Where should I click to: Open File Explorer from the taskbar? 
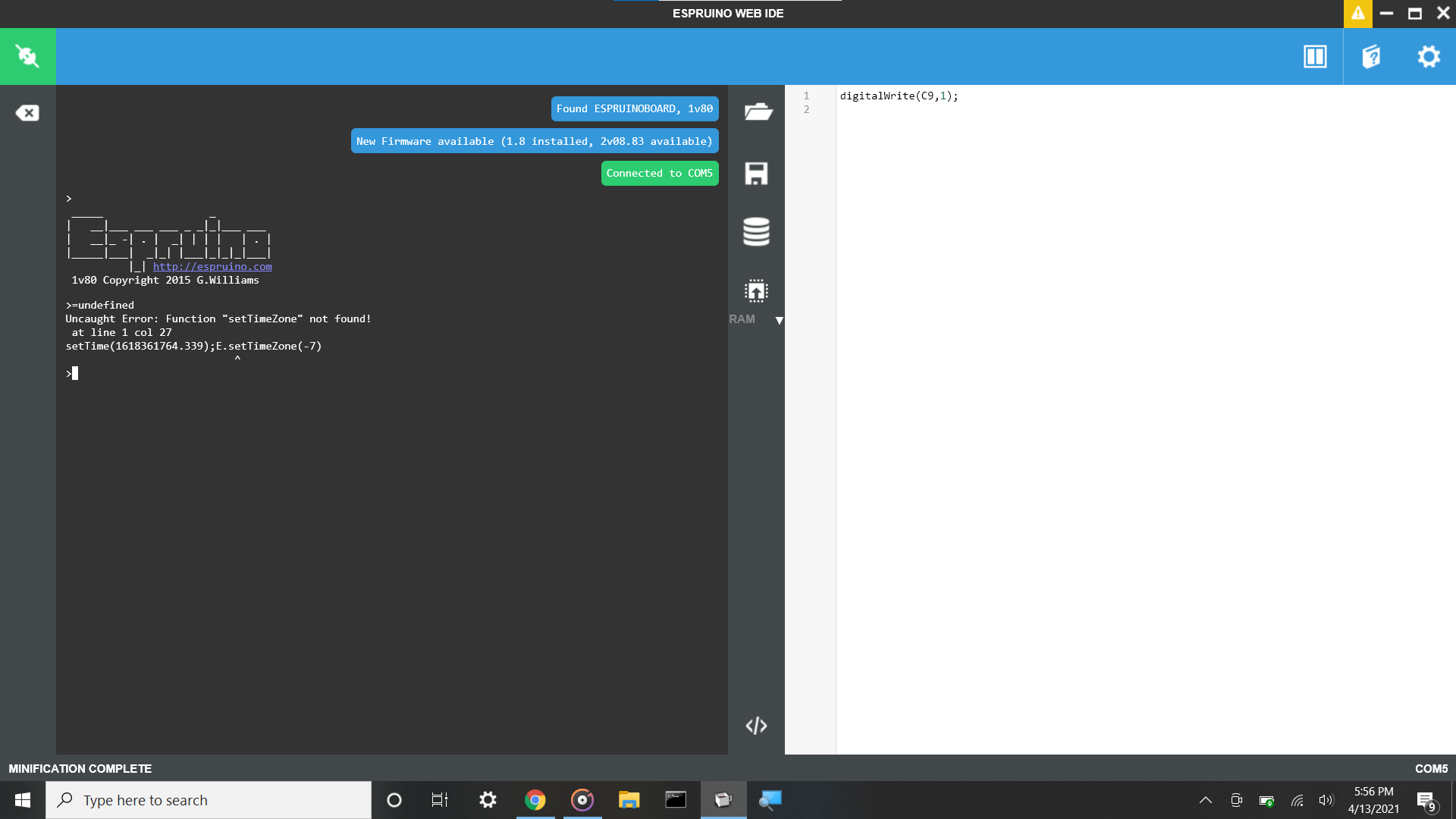tap(629, 800)
